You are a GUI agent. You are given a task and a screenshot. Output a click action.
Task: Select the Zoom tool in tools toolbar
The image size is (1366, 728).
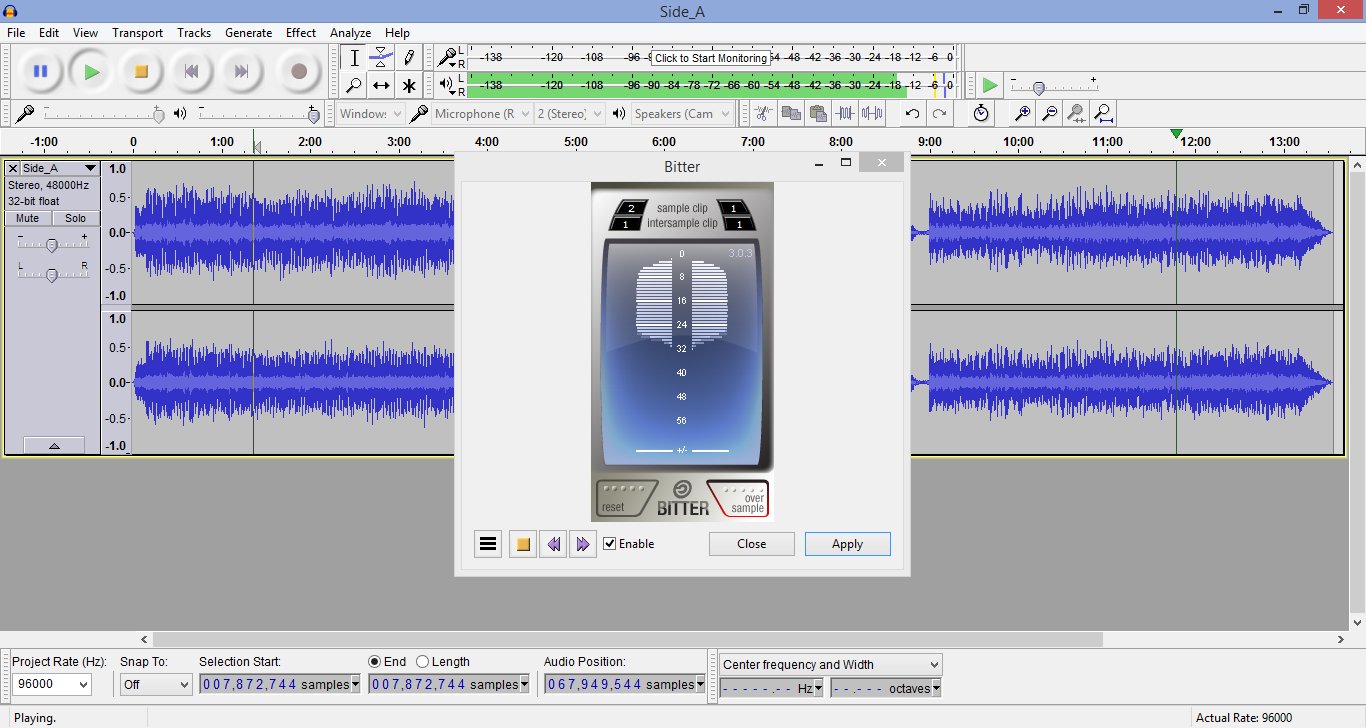click(354, 85)
